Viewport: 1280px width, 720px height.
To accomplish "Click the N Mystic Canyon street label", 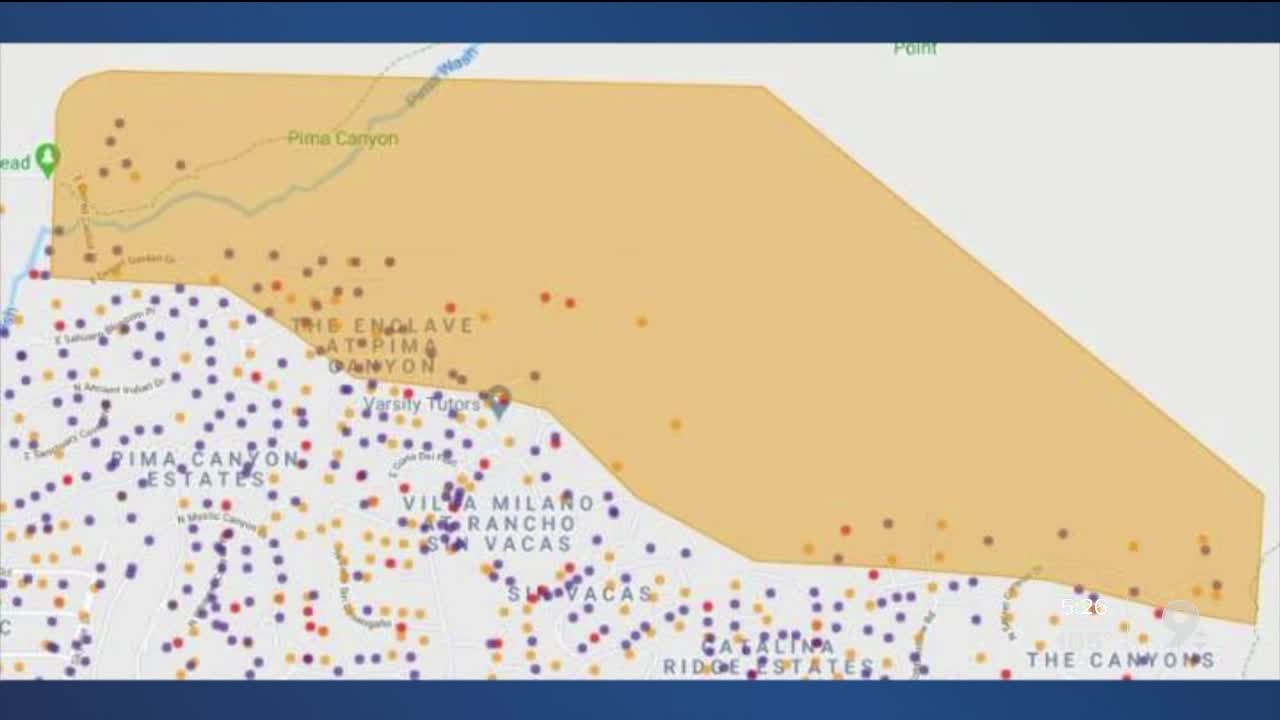I will [x=217, y=522].
